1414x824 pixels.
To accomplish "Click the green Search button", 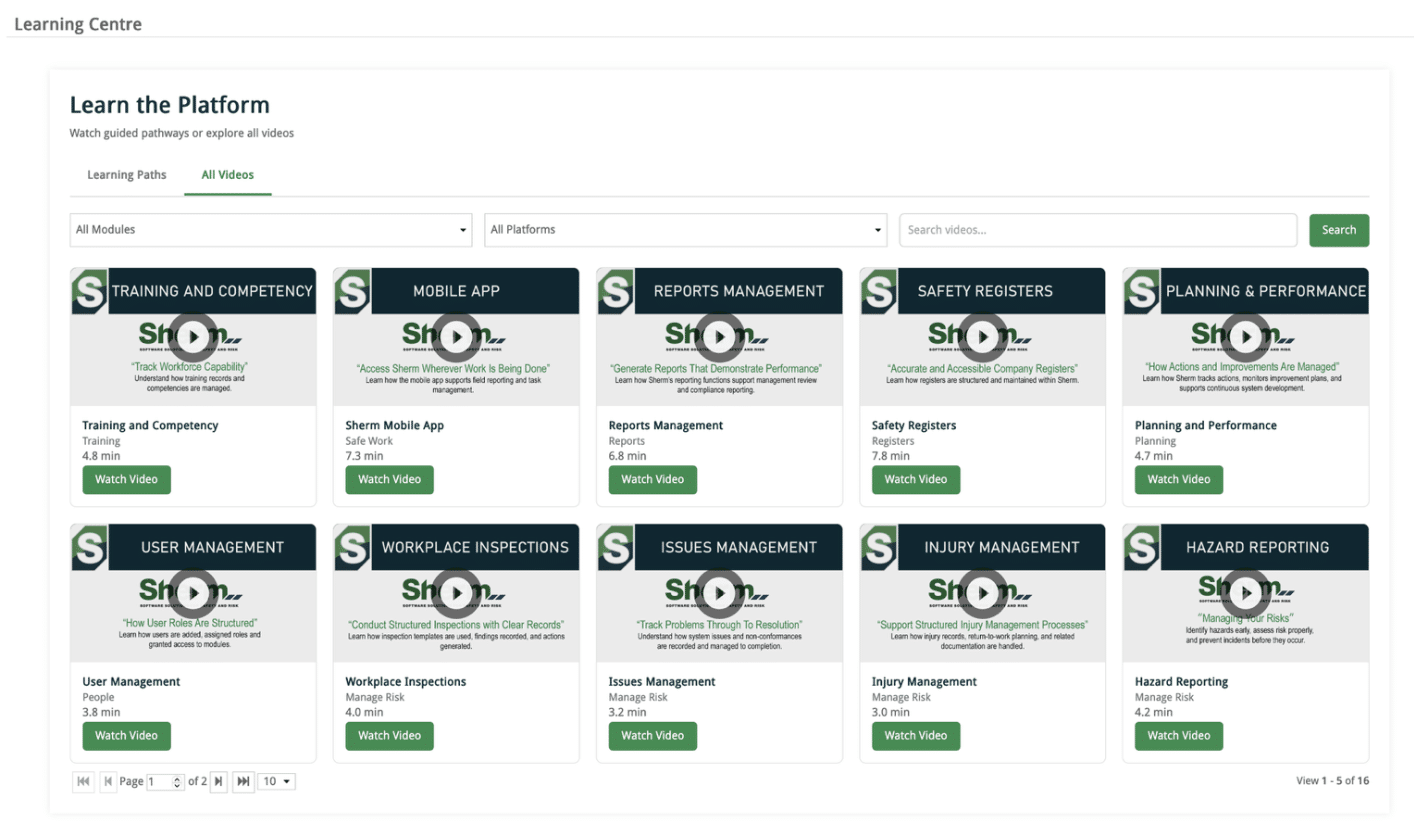I will click(x=1338, y=230).
